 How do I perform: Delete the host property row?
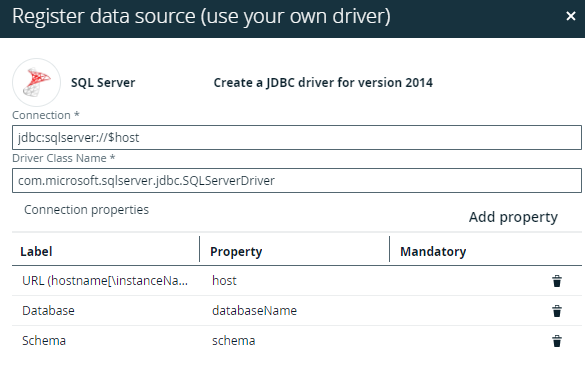(x=557, y=281)
